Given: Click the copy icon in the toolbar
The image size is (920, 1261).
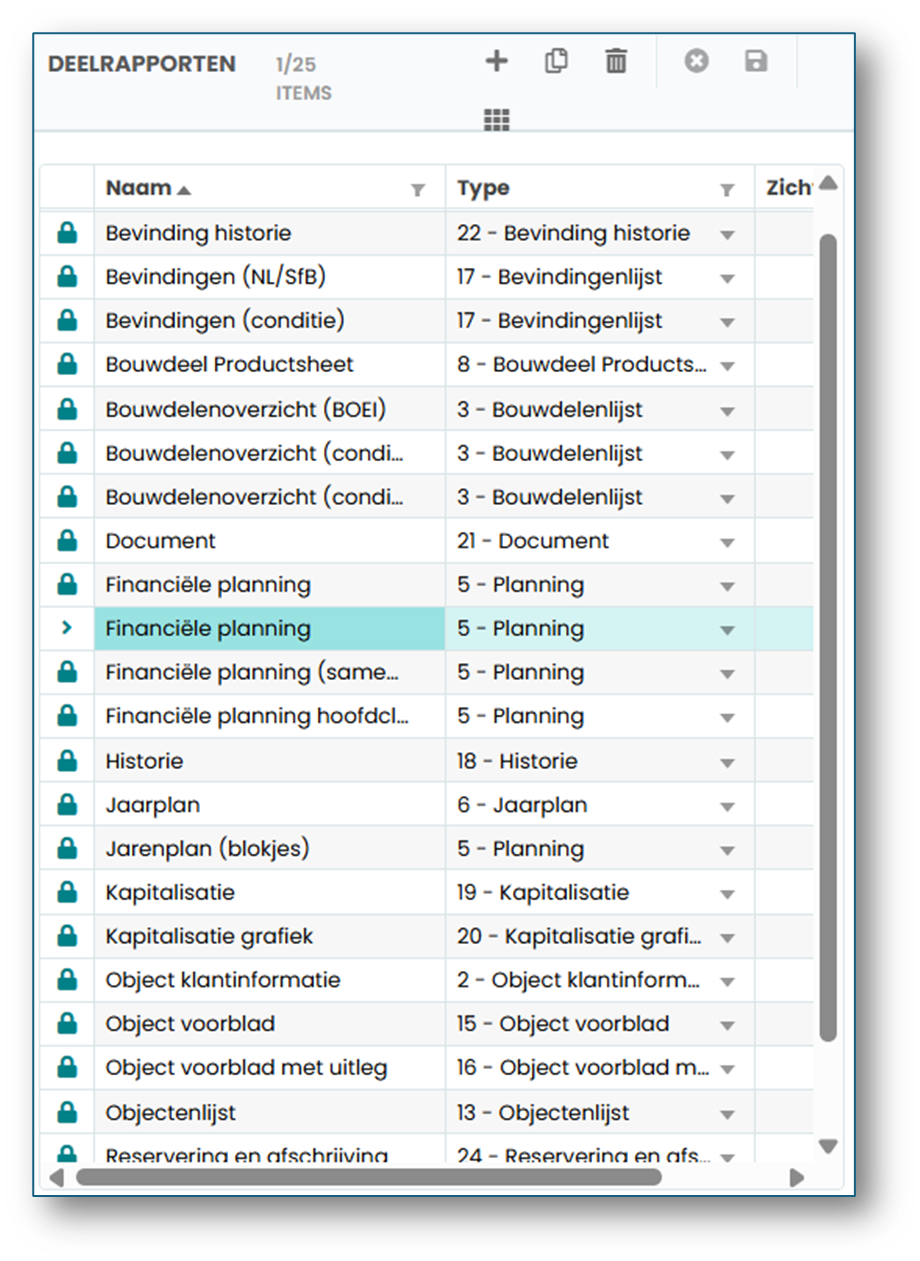Looking at the screenshot, I should tap(556, 61).
